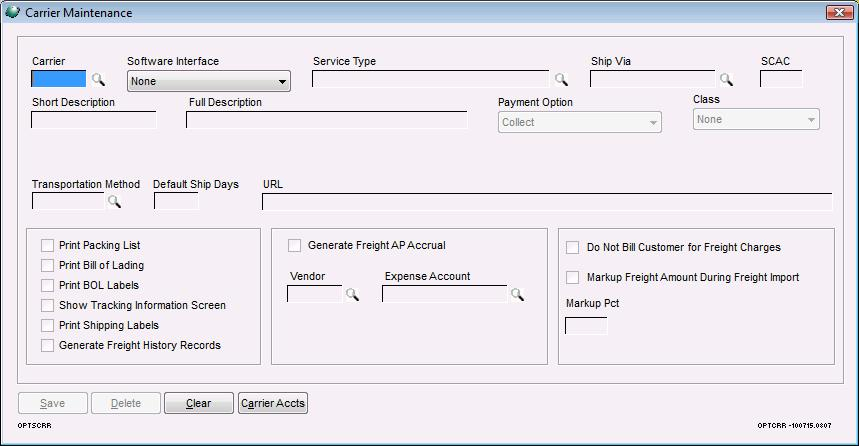Click the Delete button
The image size is (859, 446).
coord(126,403)
